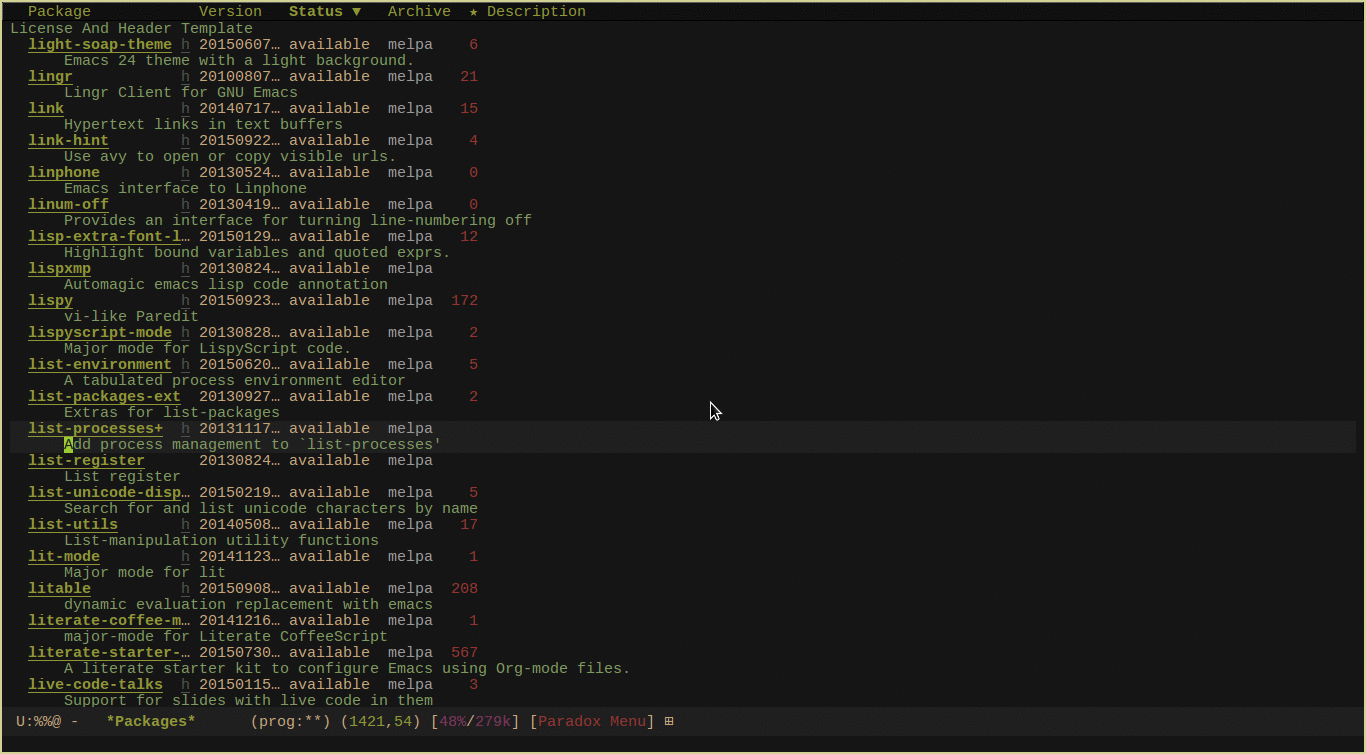Click the star count 172 next to lispy
Viewport: 1366px width, 754px height.
[464, 300]
